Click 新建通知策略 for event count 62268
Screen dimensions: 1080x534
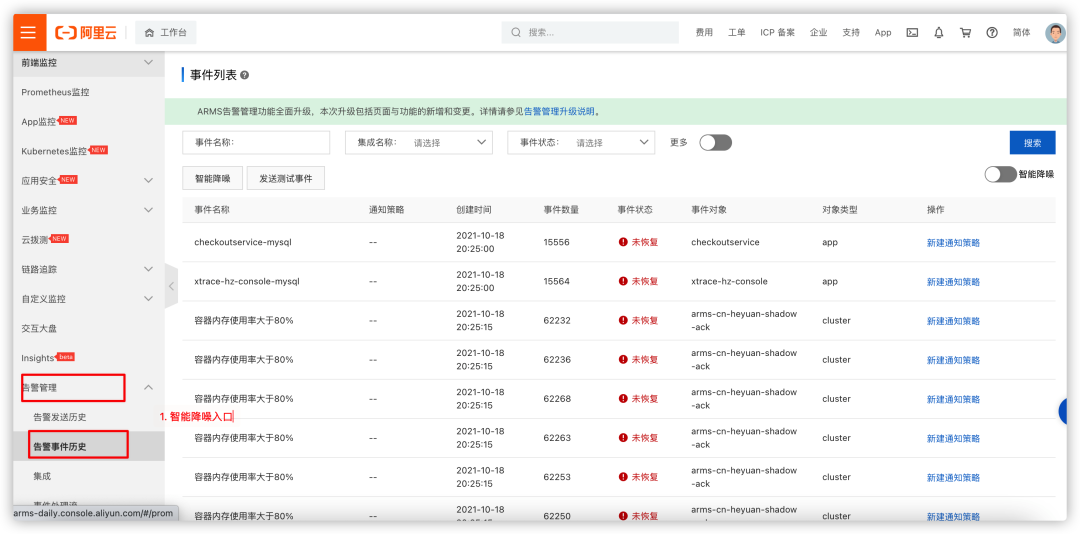tap(953, 399)
